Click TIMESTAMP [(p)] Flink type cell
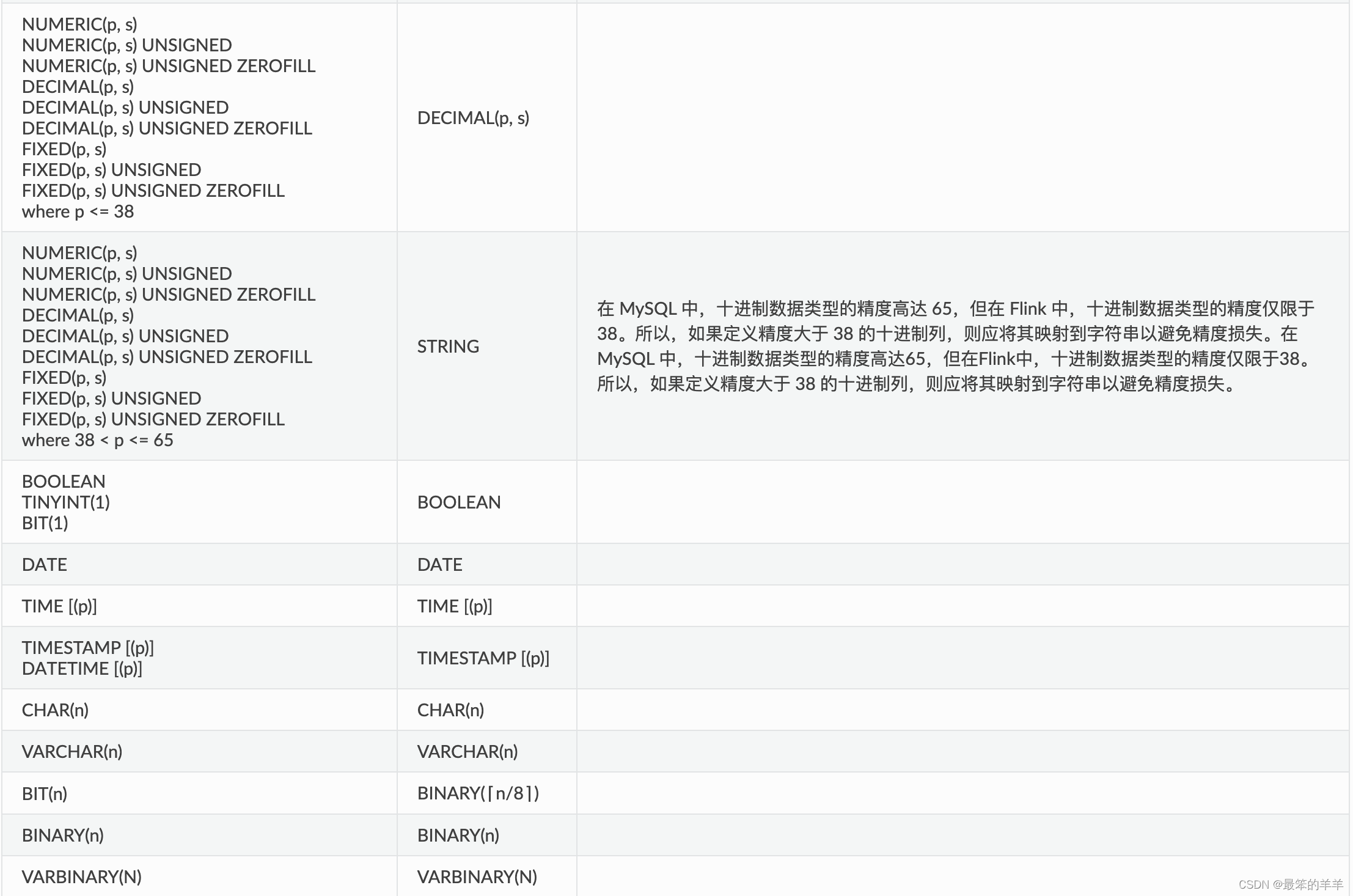This screenshot has height=896, width=1353. point(483,658)
